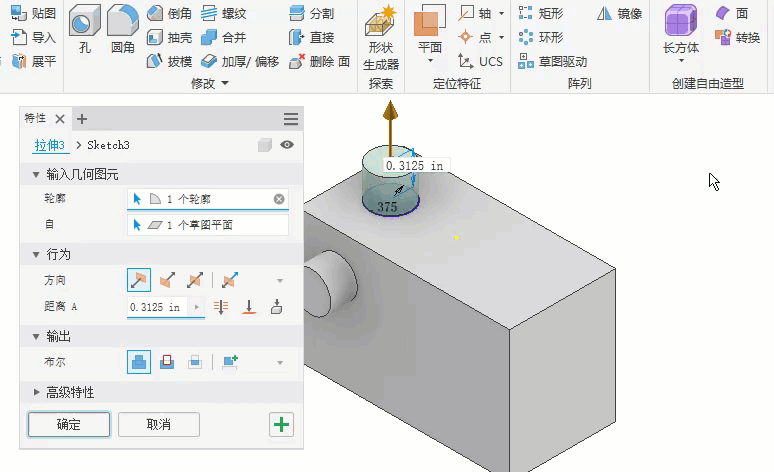
Task: Choose the 矩形 rectangular pattern tool
Action: [541, 13]
